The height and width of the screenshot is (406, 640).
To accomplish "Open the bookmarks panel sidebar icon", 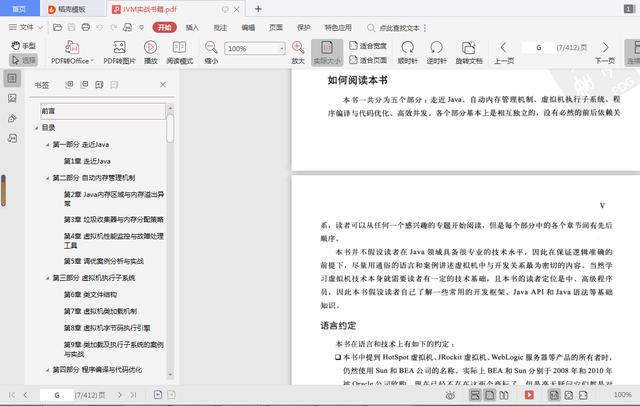I will click(12, 78).
